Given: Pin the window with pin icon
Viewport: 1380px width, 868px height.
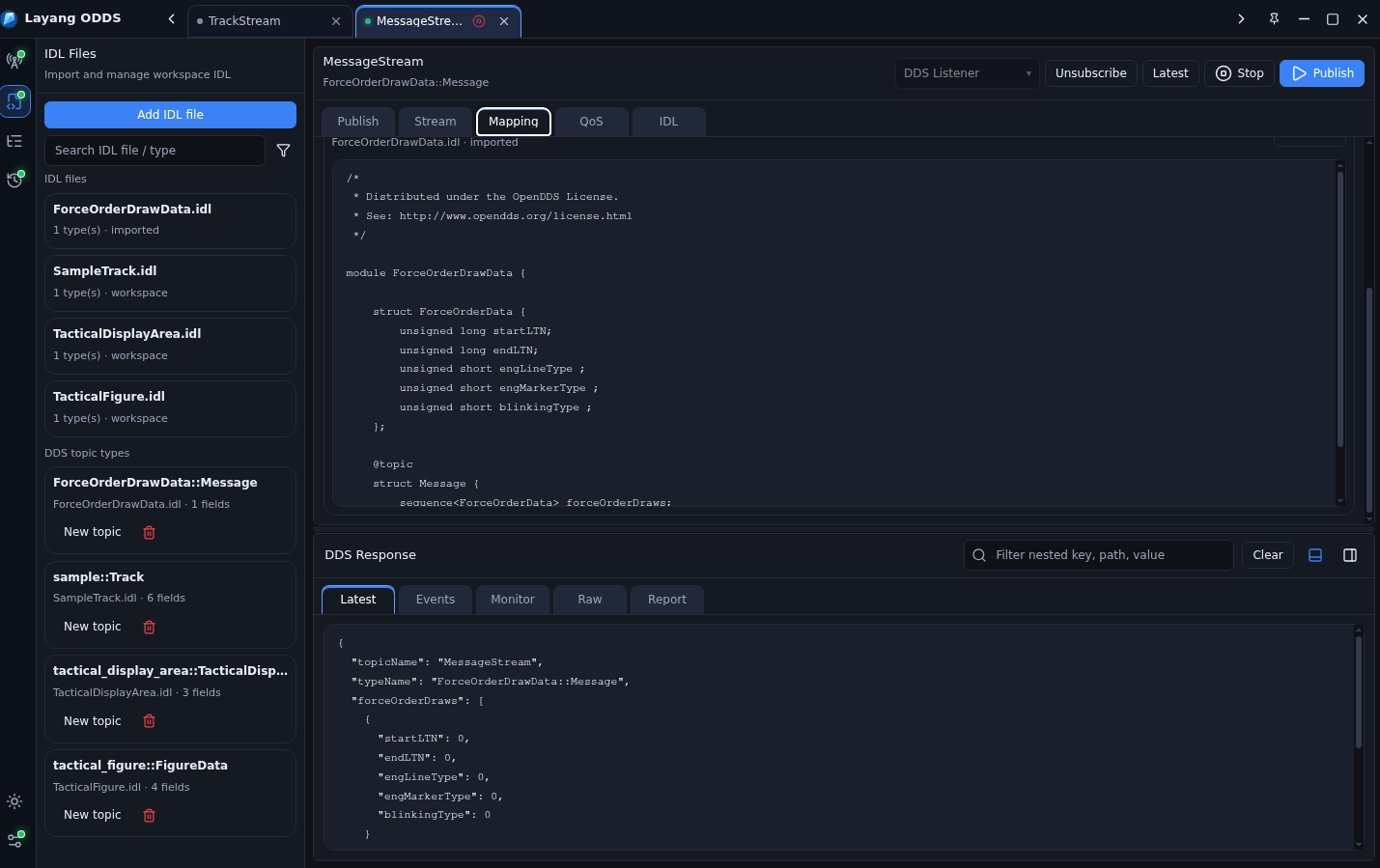Looking at the screenshot, I should click(x=1274, y=19).
